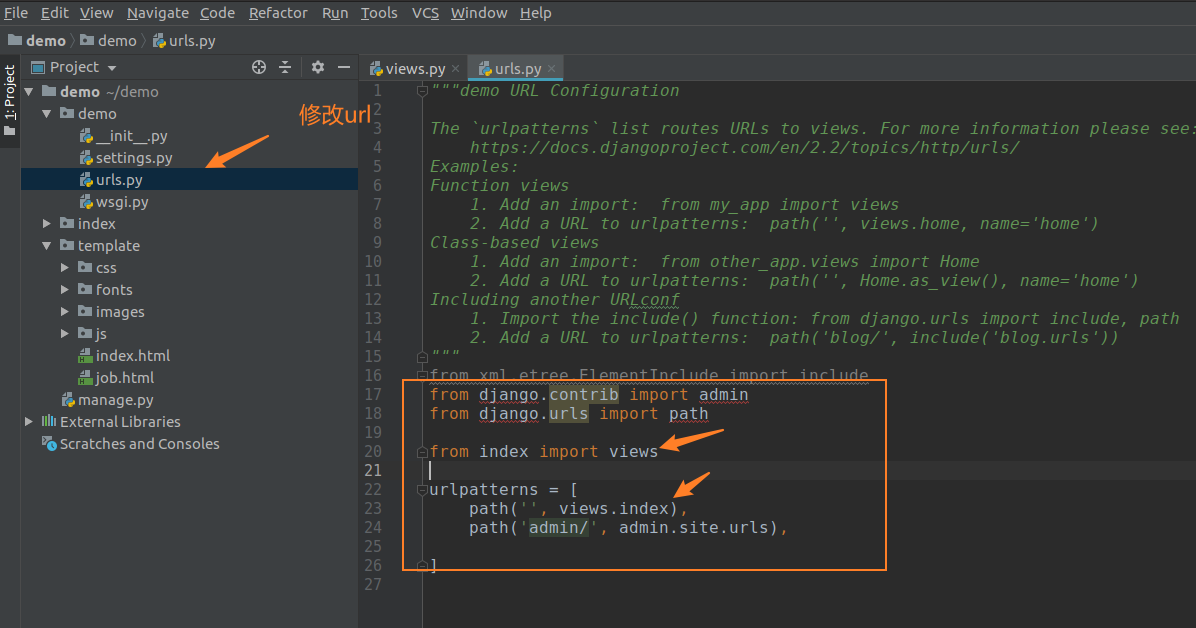This screenshot has height=628, width=1196.
Task: Open the Refactor menu
Action: [278, 13]
